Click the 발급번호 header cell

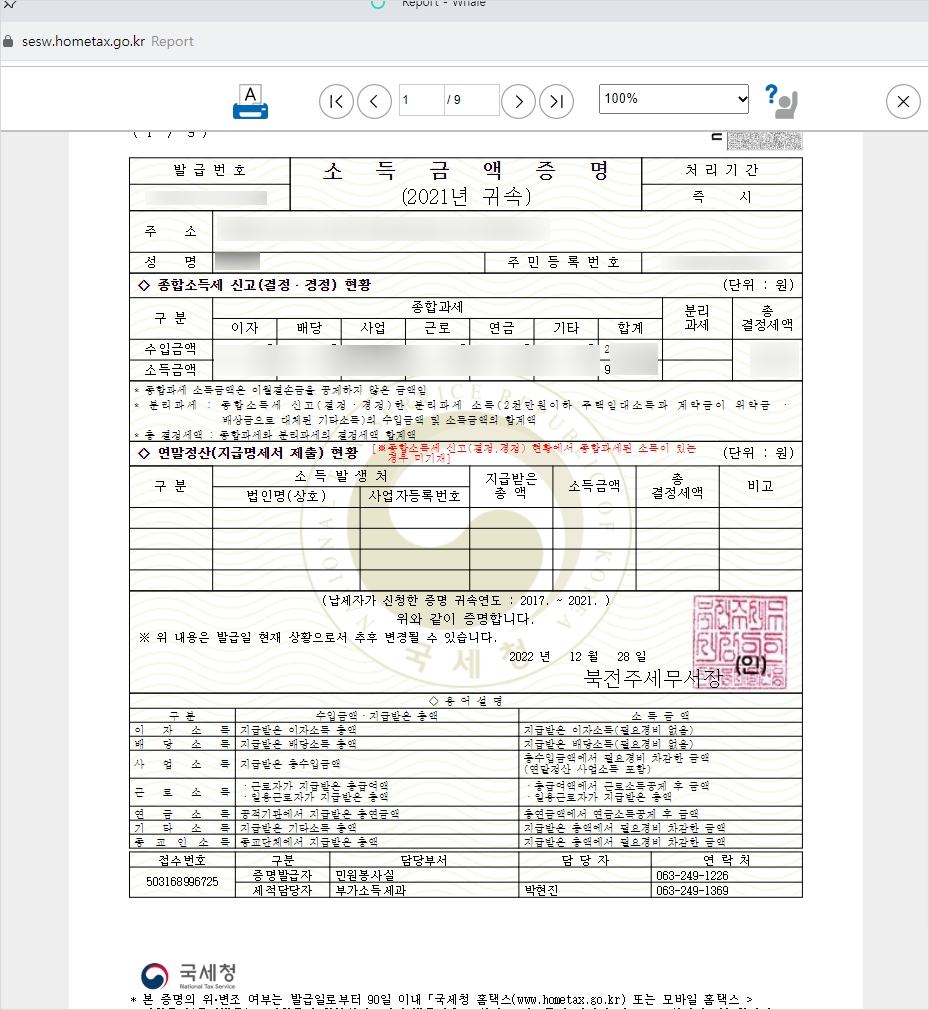209,171
